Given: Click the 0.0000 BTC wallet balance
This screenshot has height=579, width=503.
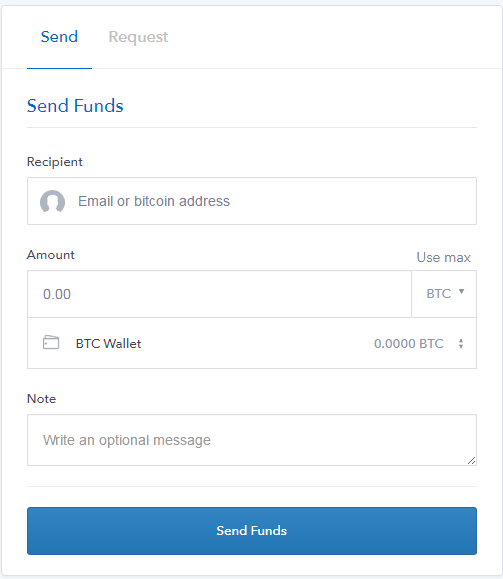Looking at the screenshot, I should point(409,343).
